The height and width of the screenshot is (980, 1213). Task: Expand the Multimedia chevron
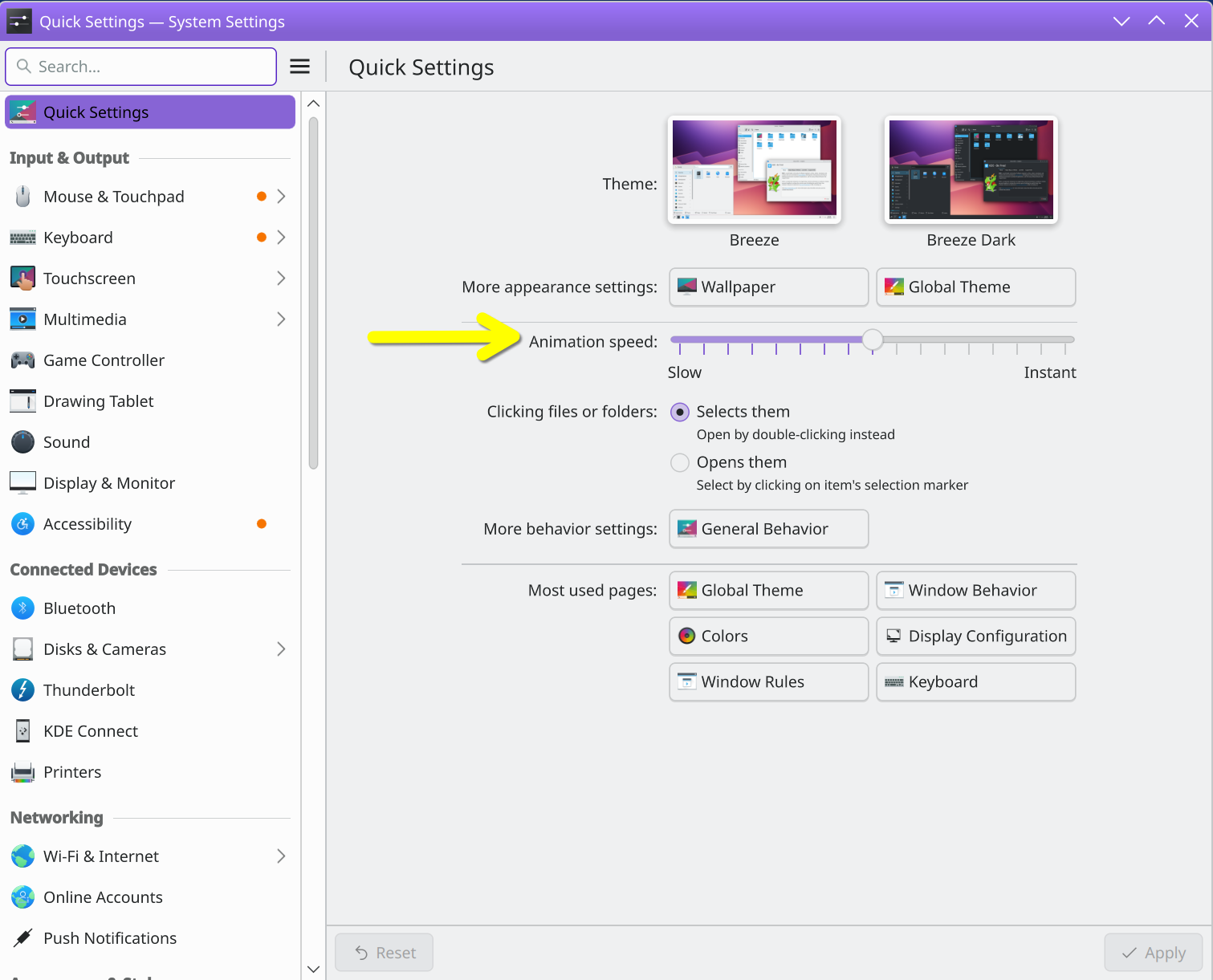pyautogui.click(x=281, y=319)
